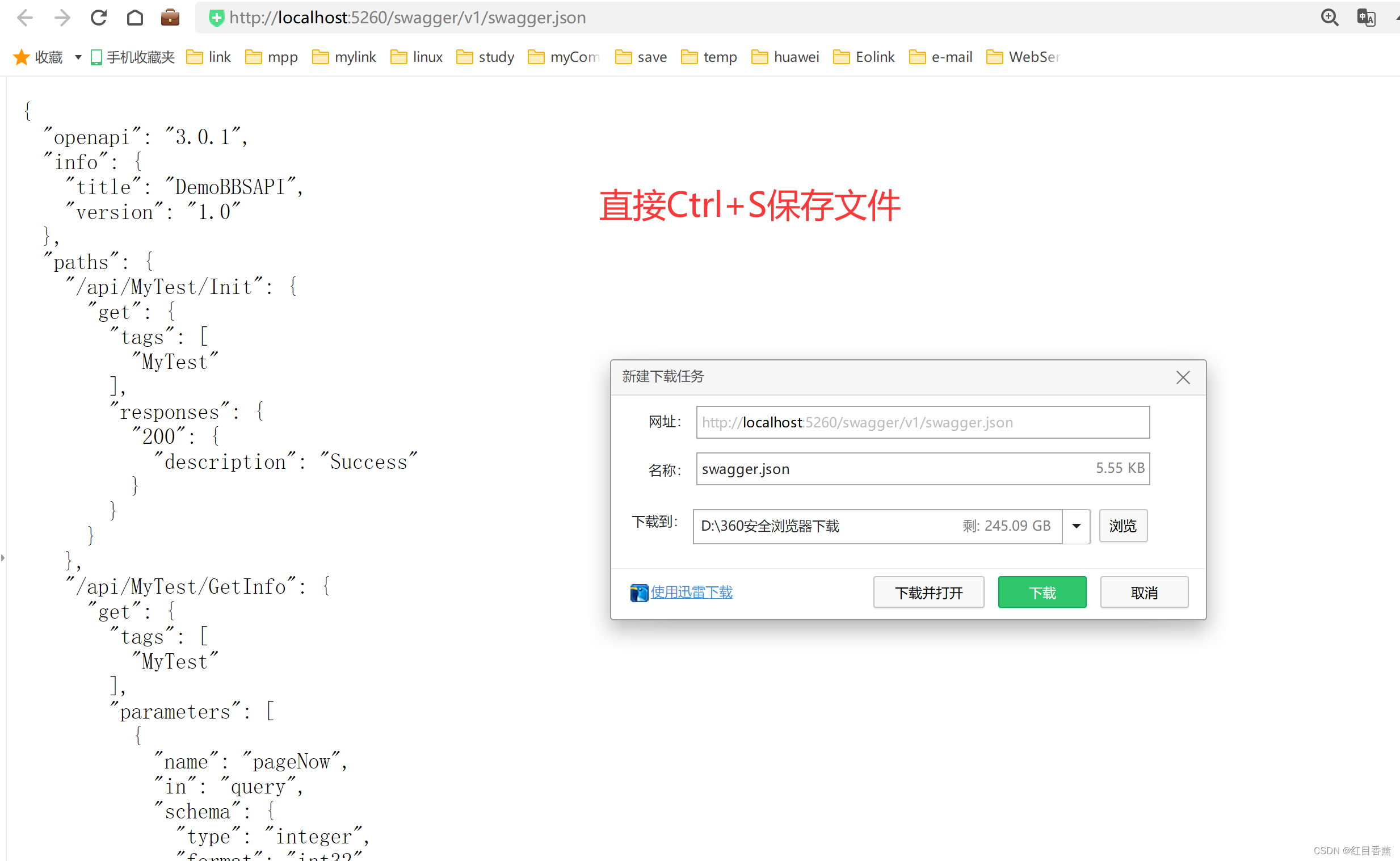
Task: Expand the left sidebar arrow
Action: [4, 558]
